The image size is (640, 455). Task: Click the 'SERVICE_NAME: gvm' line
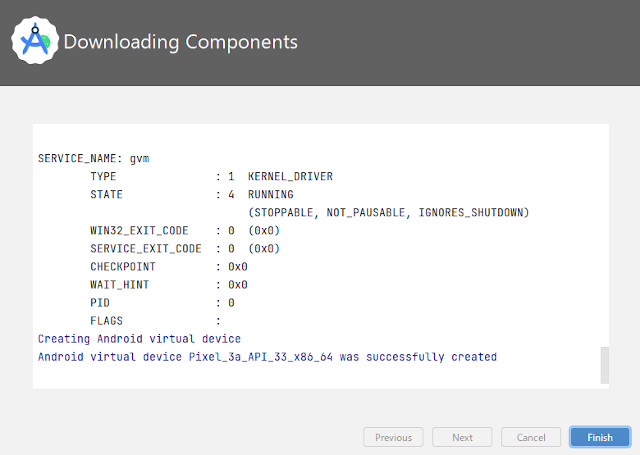(x=94, y=158)
